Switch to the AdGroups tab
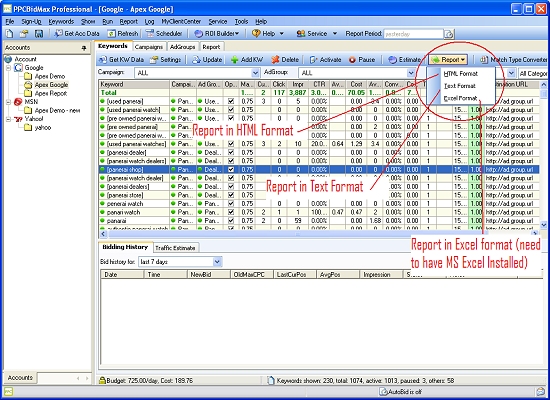 [x=182, y=47]
